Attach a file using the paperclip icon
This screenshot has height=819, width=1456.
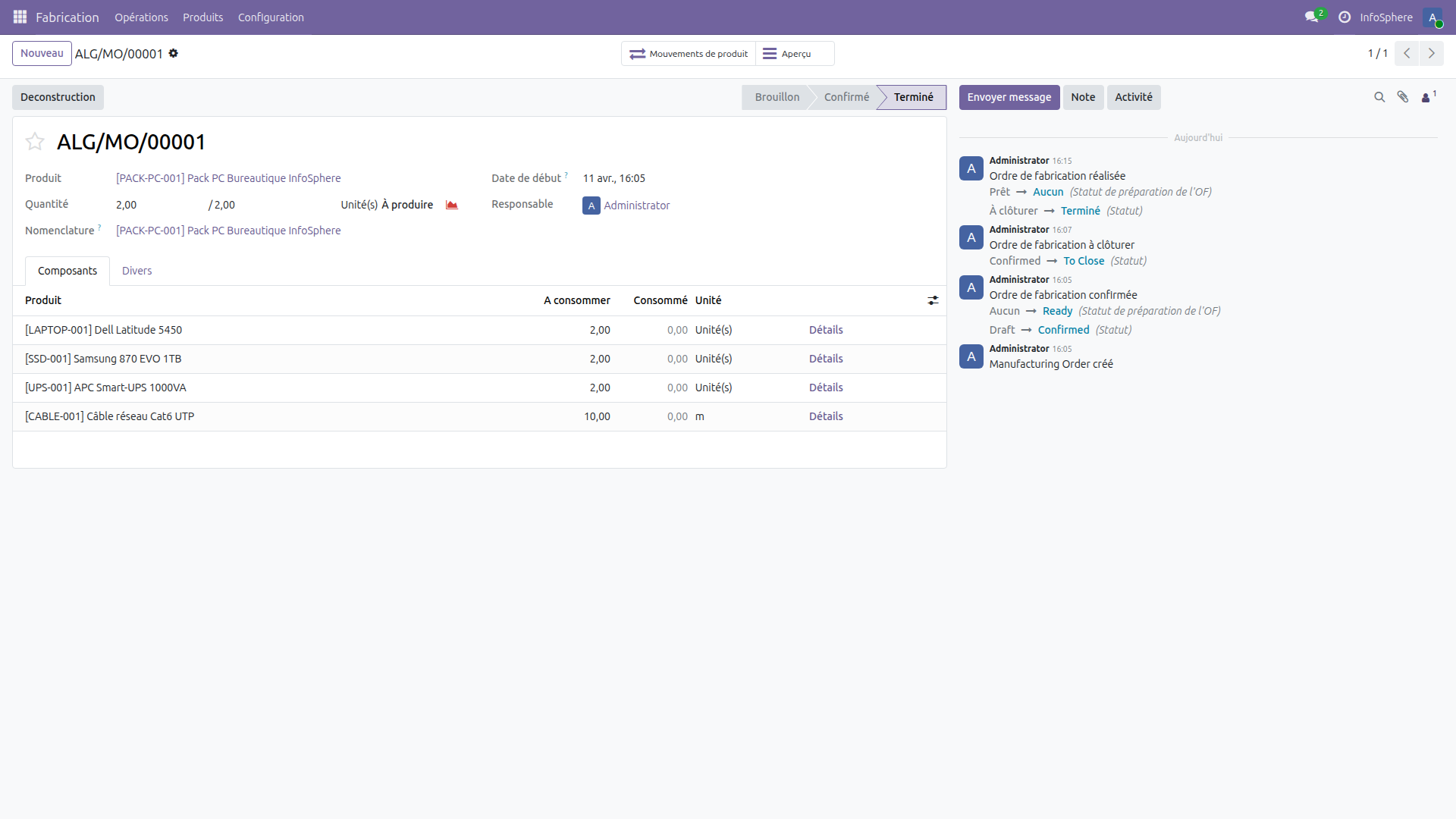pyautogui.click(x=1403, y=97)
